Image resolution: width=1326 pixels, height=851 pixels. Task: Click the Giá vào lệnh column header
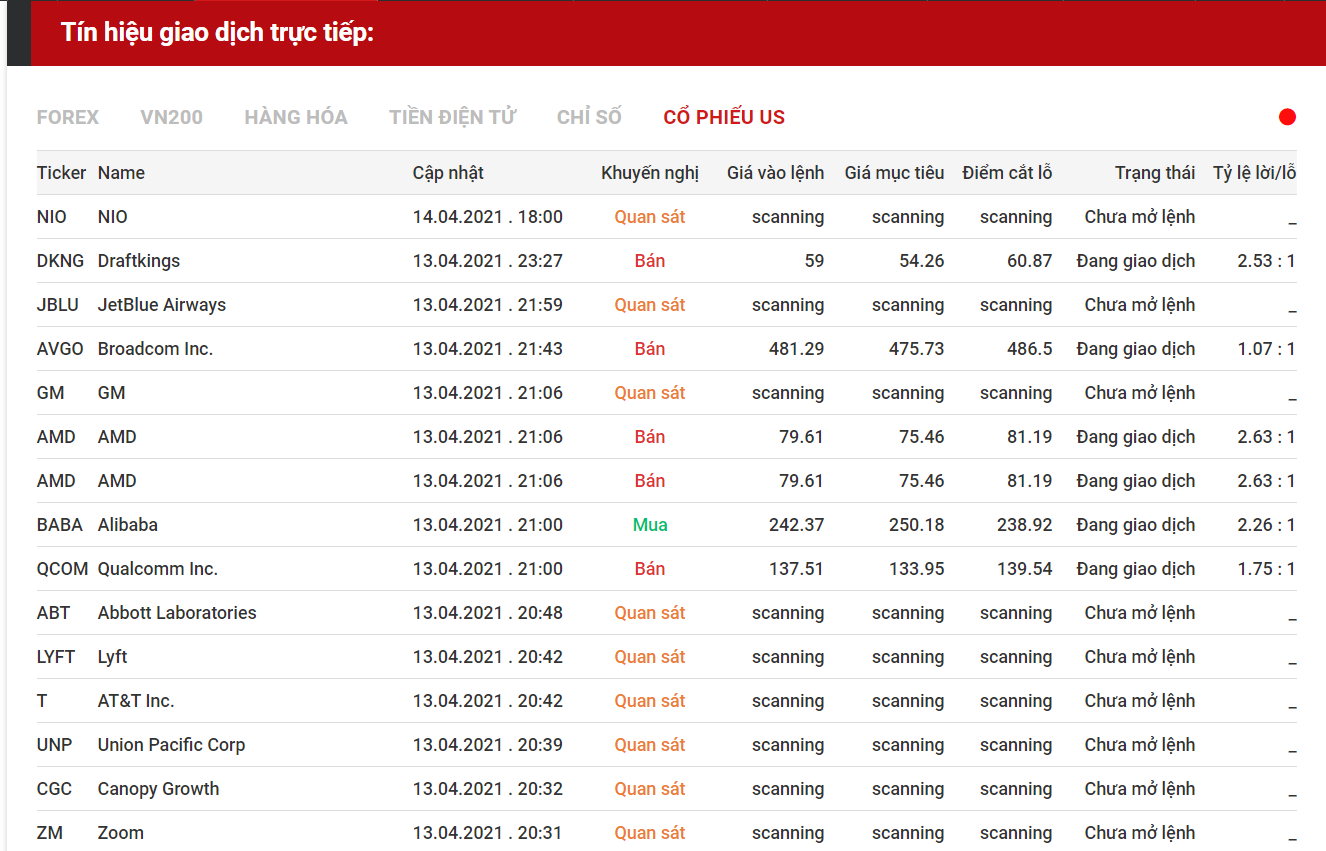(x=776, y=173)
